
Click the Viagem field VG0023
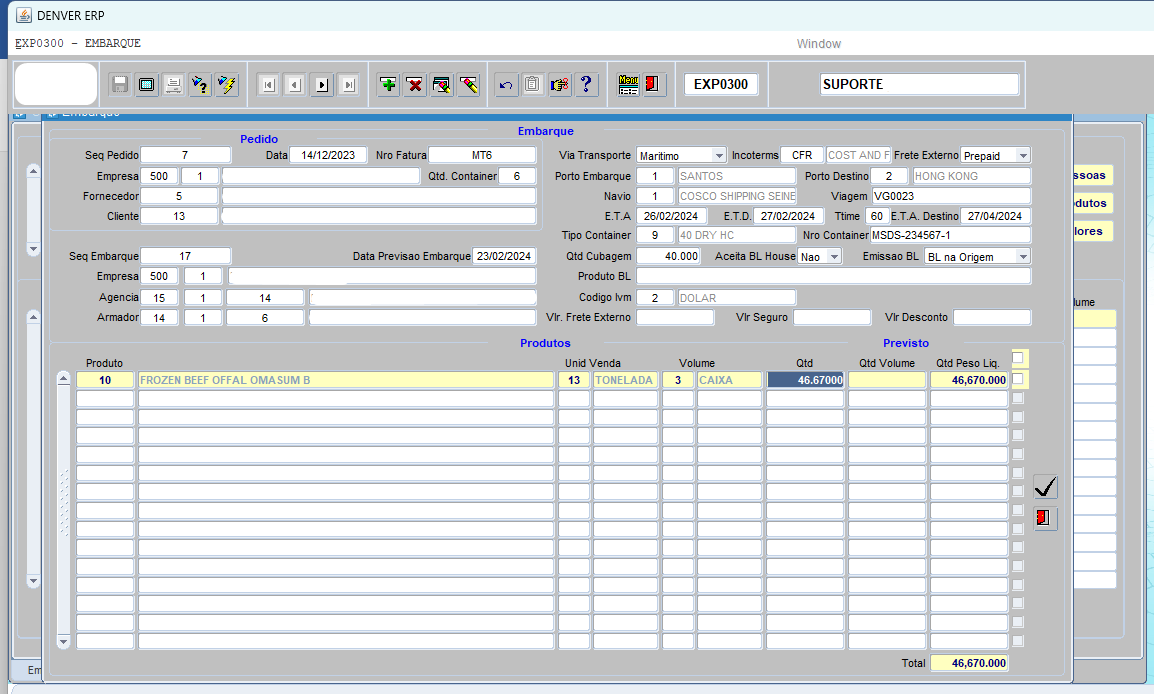tap(951, 196)
